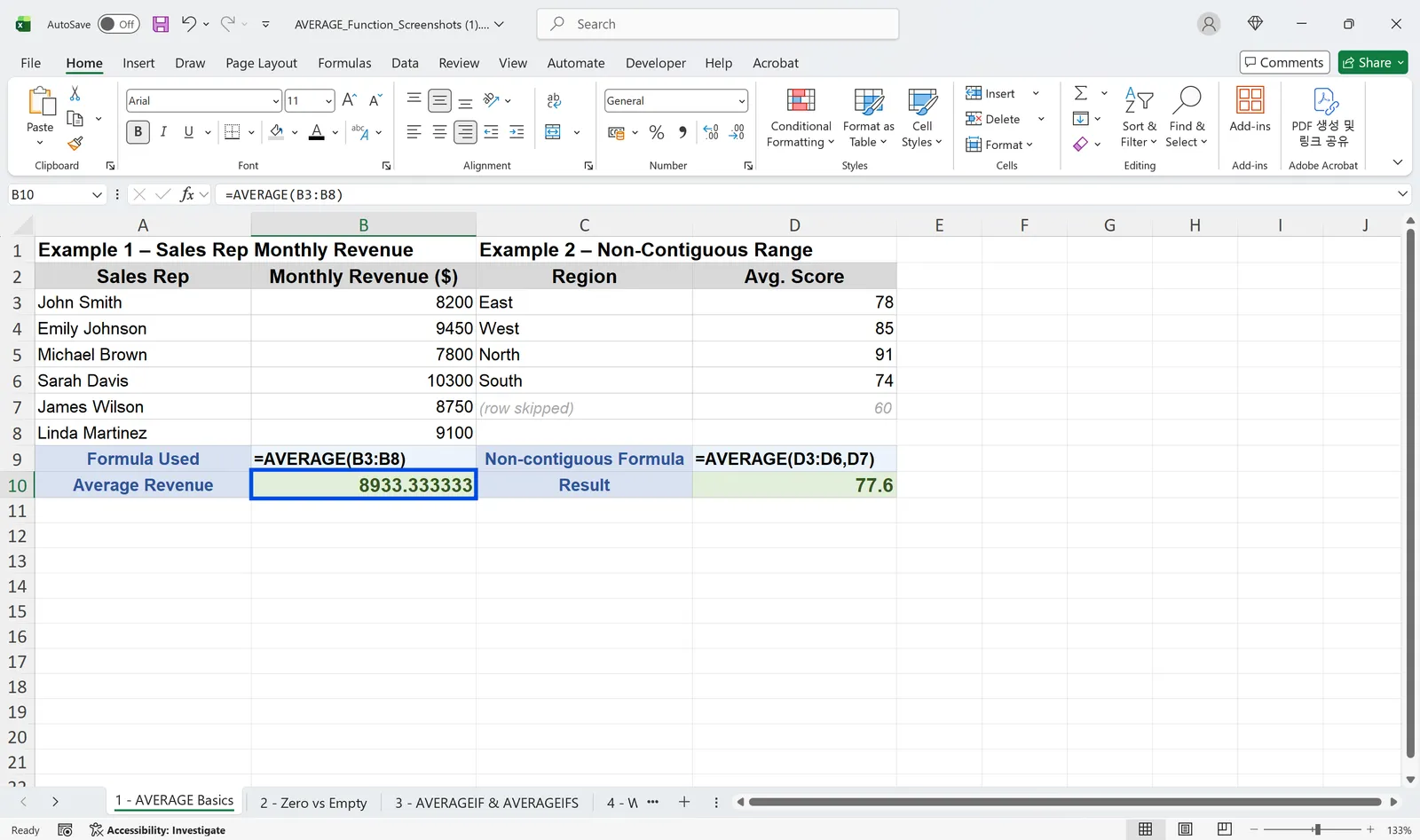Click the Cut scissors icon
This screenshot has height=840, width=1420.
75,93
